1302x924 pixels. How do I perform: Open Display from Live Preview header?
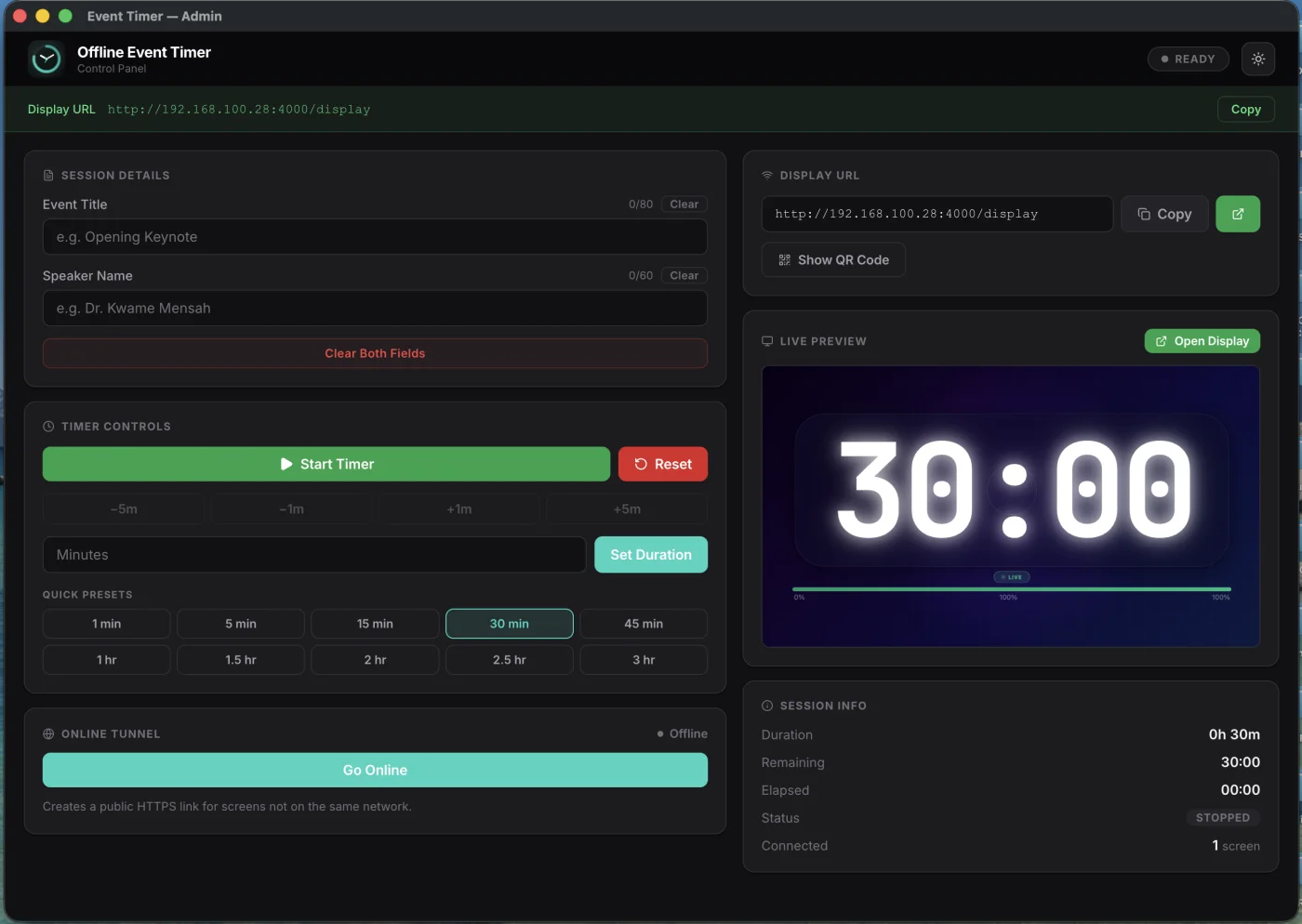click(1202, 341)
